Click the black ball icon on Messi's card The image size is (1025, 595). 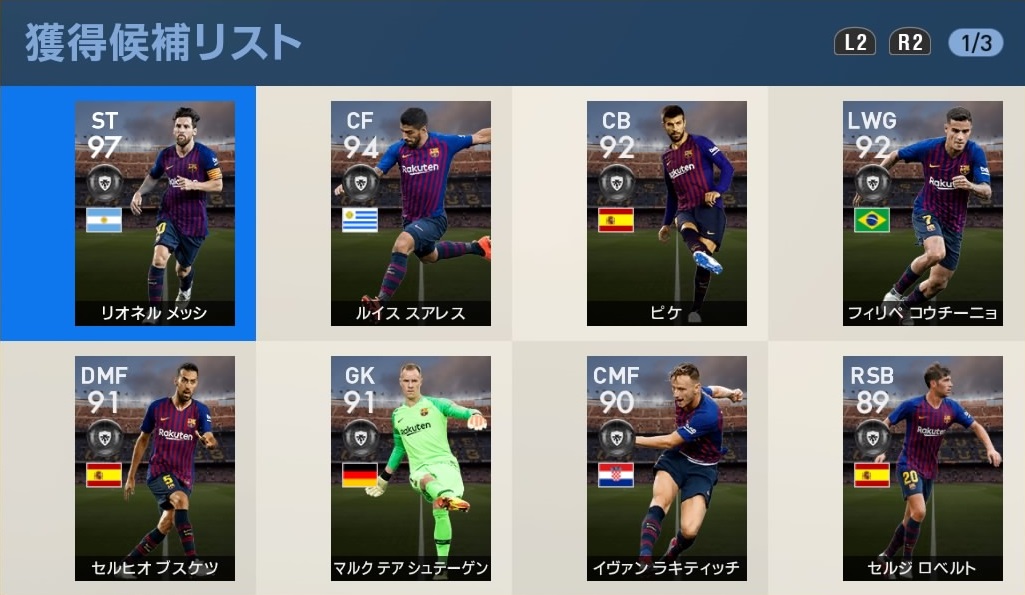105,183
